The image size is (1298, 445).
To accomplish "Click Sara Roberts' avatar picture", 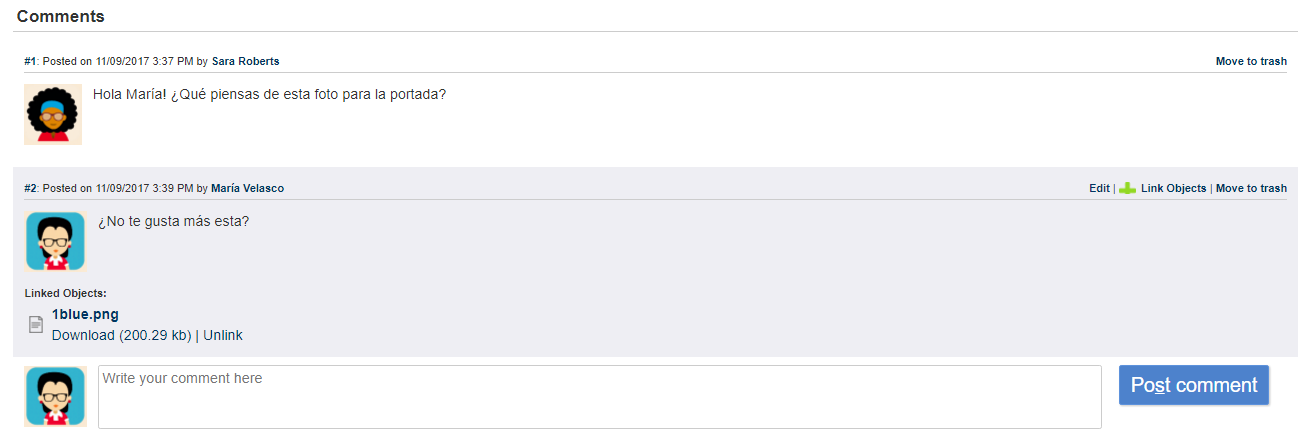I will click(x=52, y=114).
